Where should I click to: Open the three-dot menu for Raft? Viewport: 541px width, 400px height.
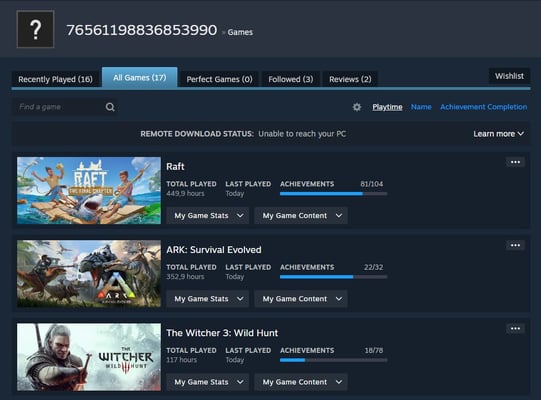coord(515,162)
